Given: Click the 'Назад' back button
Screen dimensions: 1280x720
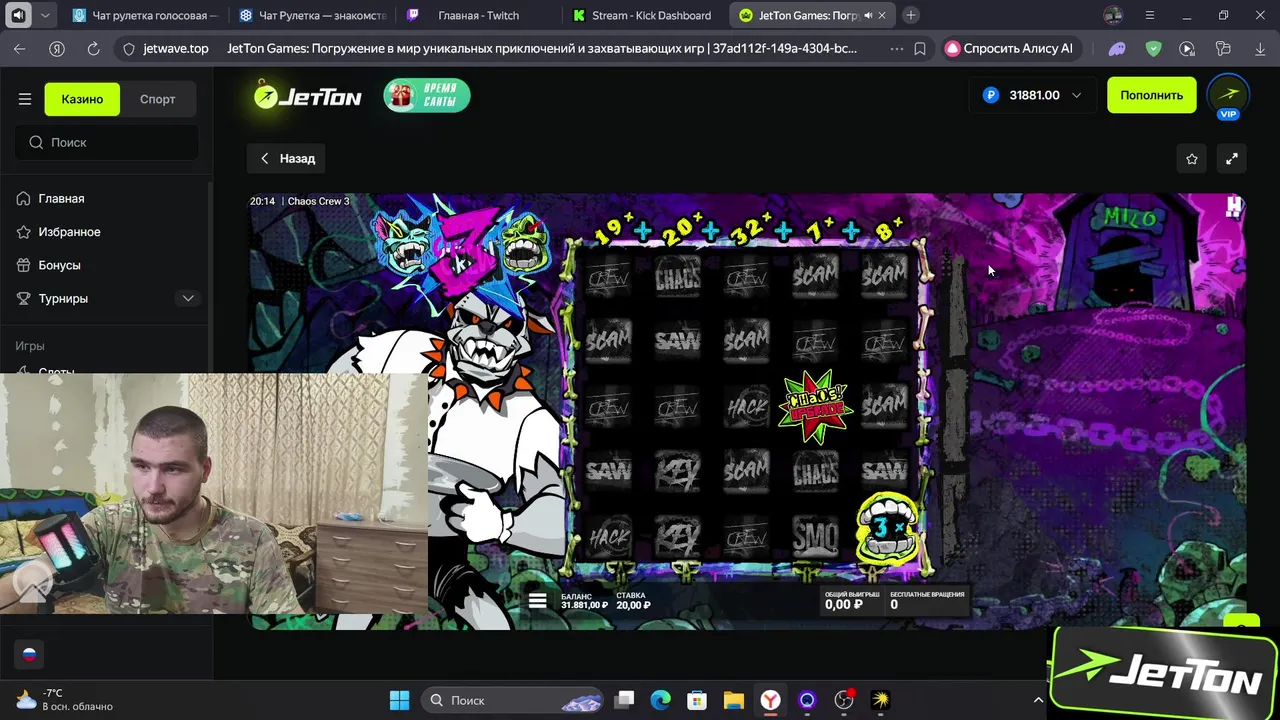Looking at the screenshot, I should (x=288, y=158).
